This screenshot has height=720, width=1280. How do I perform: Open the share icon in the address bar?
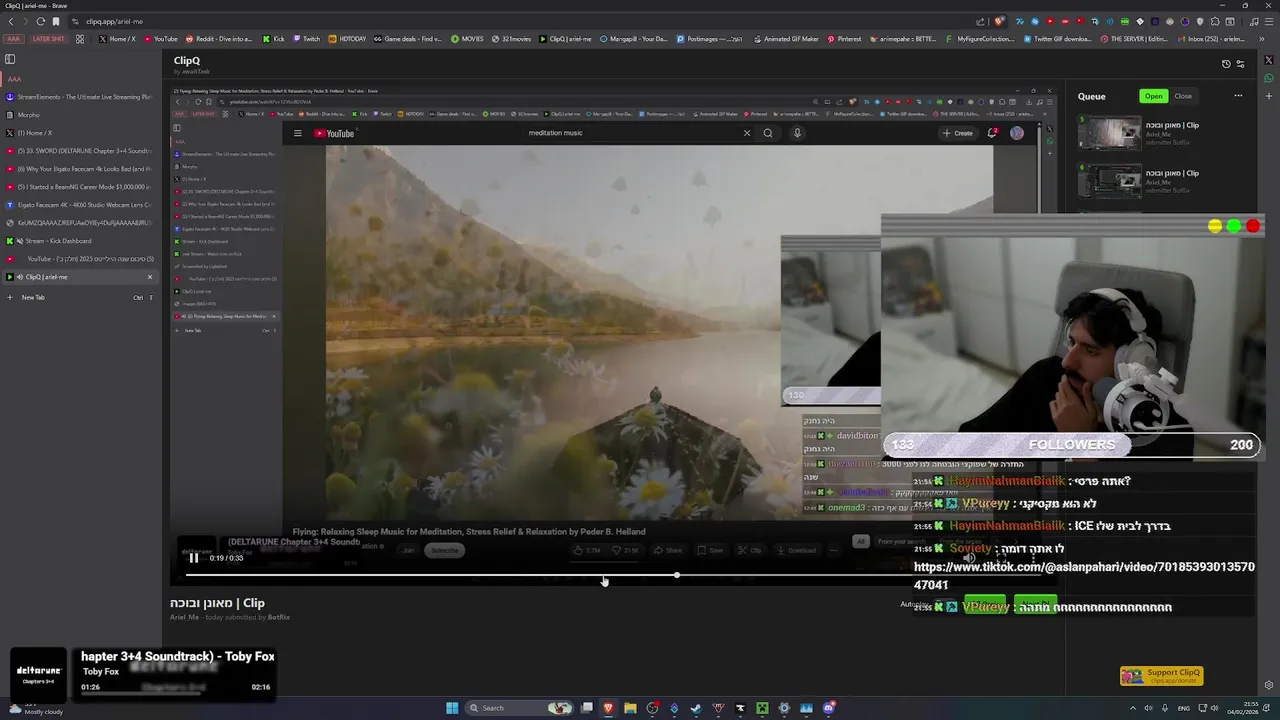(x=981, y=21)
